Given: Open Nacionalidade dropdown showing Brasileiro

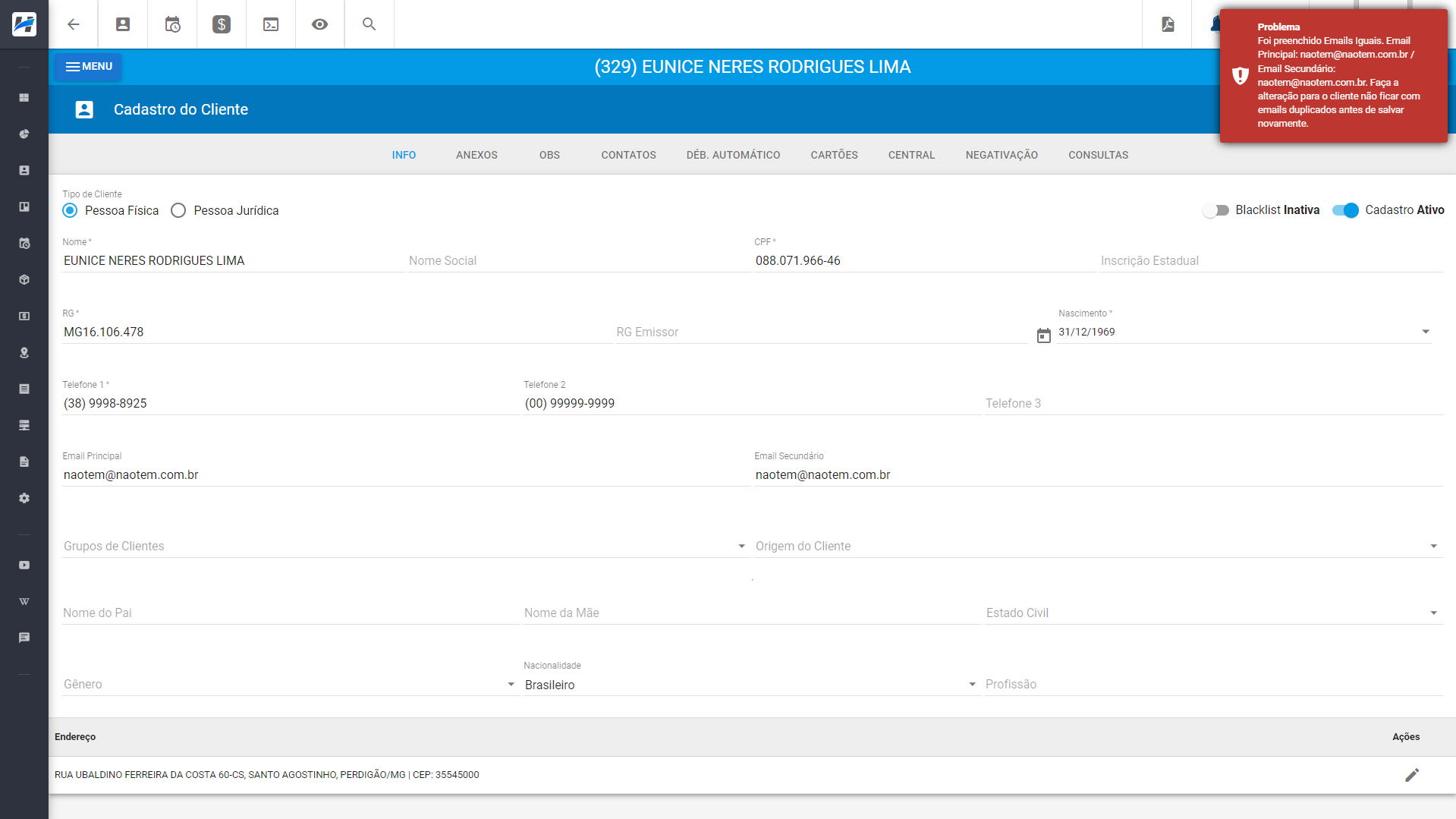Looking at the screenshot, I should (x=750, y=685).
